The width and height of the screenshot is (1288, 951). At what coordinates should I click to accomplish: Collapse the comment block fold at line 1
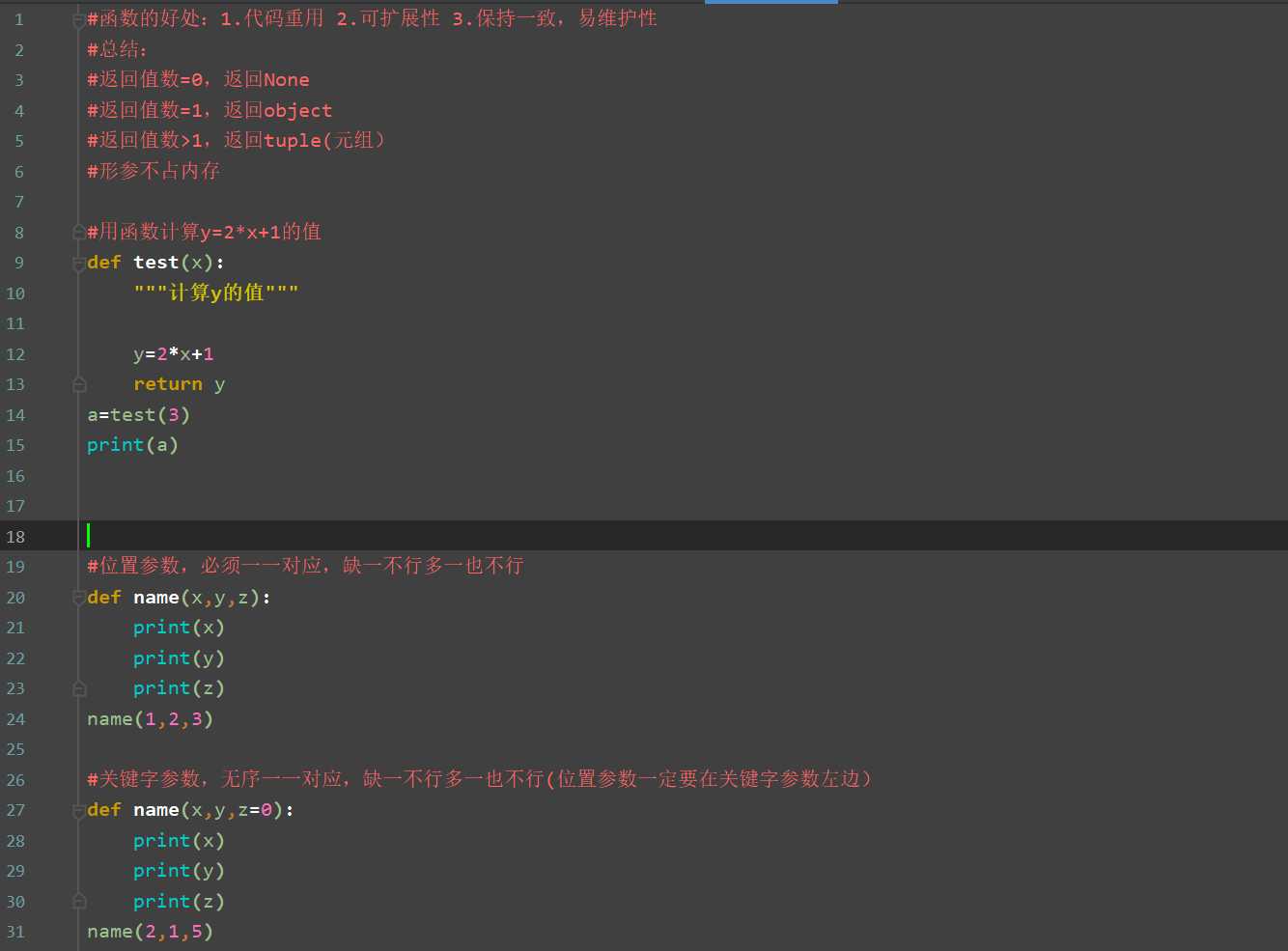[79, 20]
